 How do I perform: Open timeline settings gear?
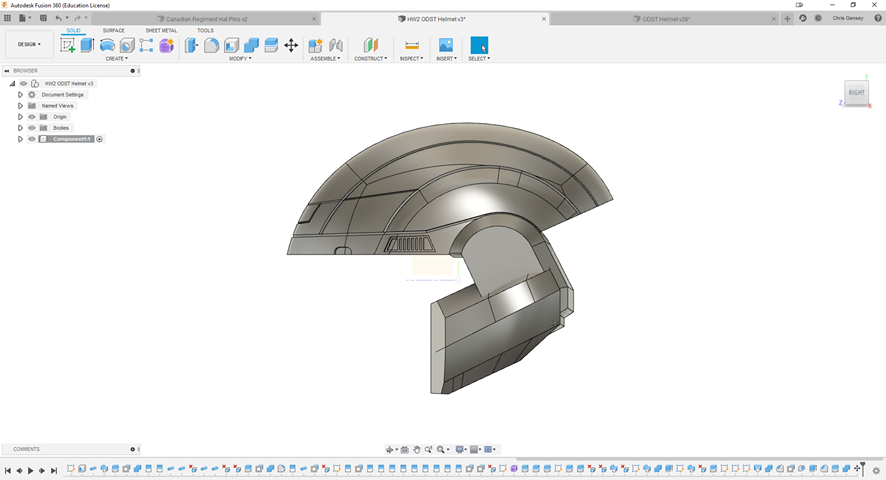pos(876,470)
